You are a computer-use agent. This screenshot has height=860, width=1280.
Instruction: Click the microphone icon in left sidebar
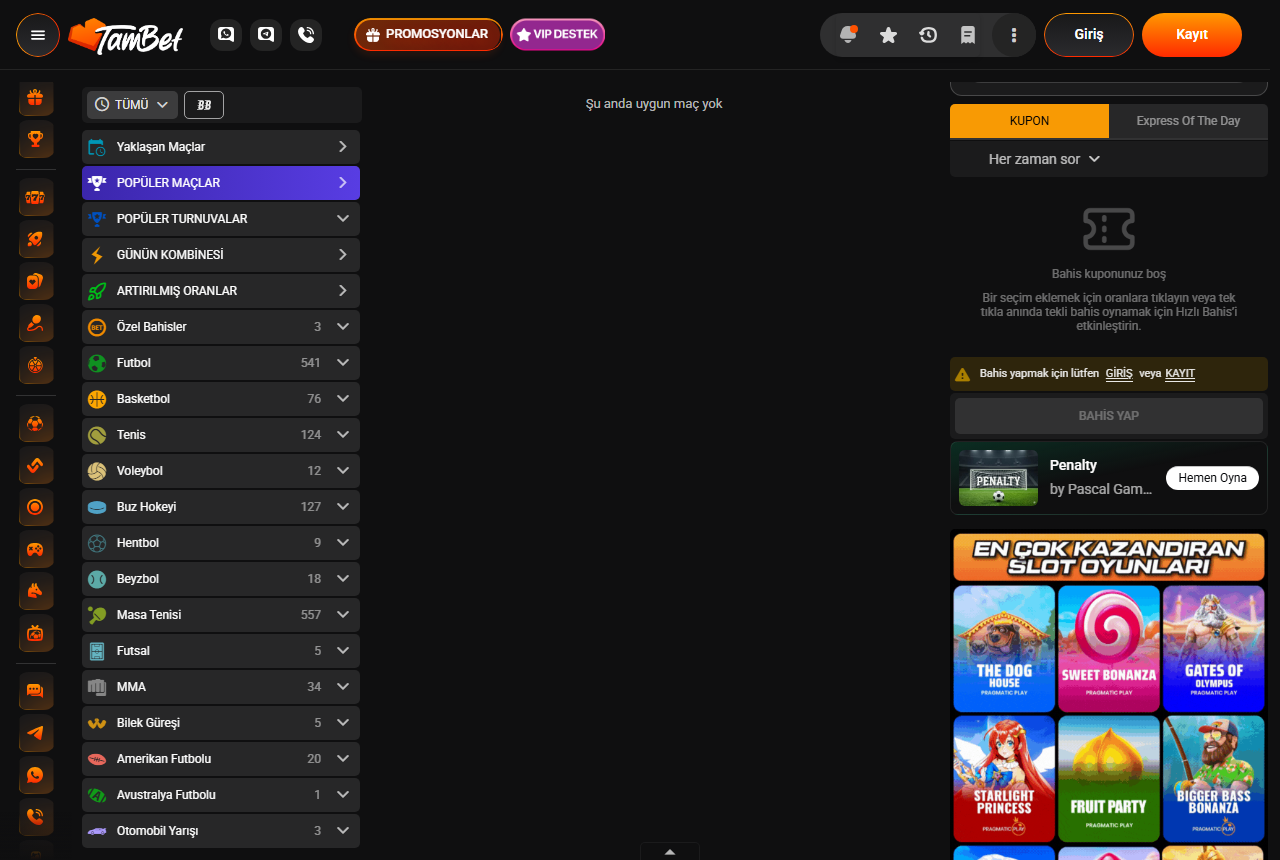pyautogui.click(x=36, y=324)
